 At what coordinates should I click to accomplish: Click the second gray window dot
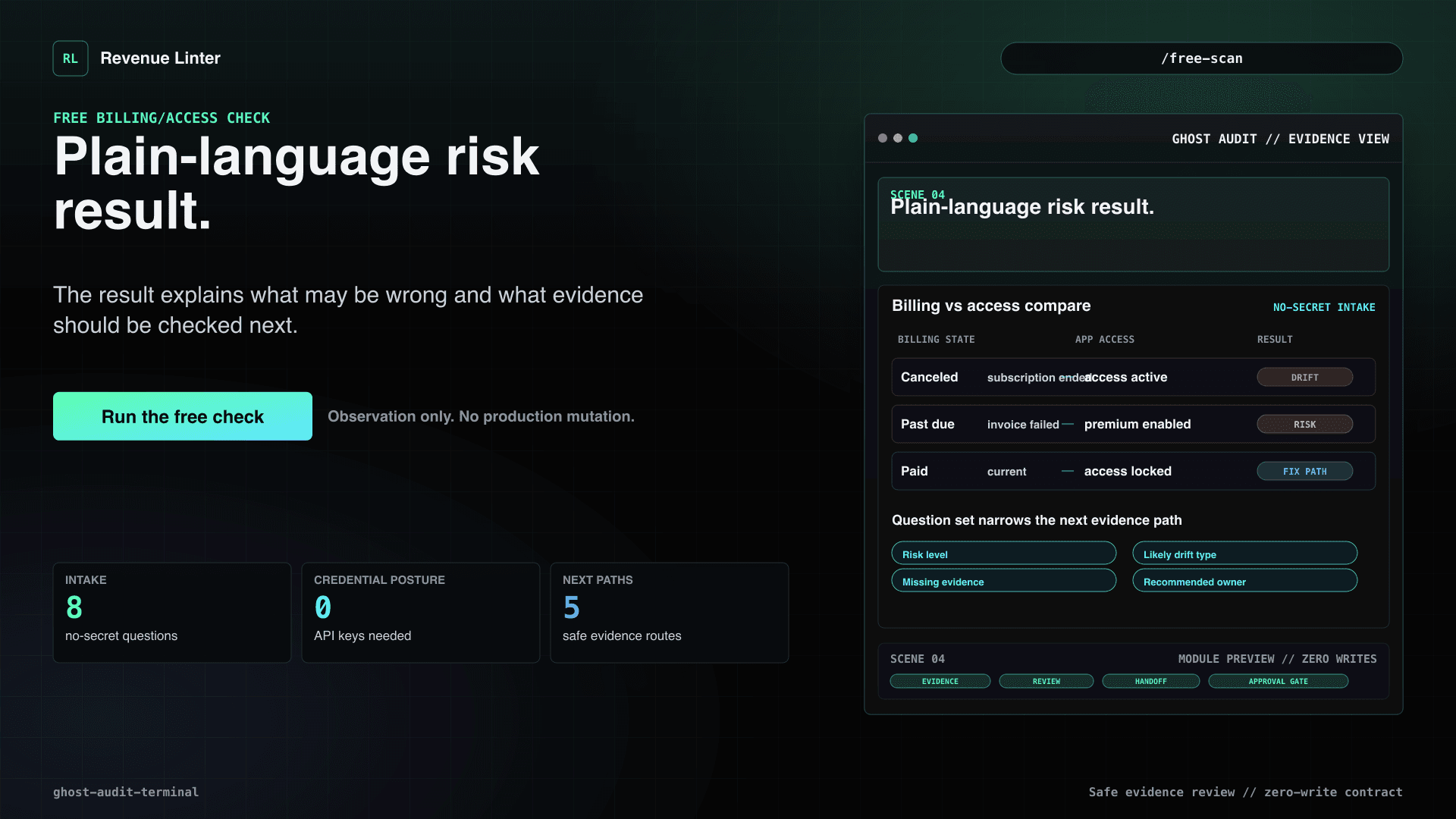[x=898, y=138]
